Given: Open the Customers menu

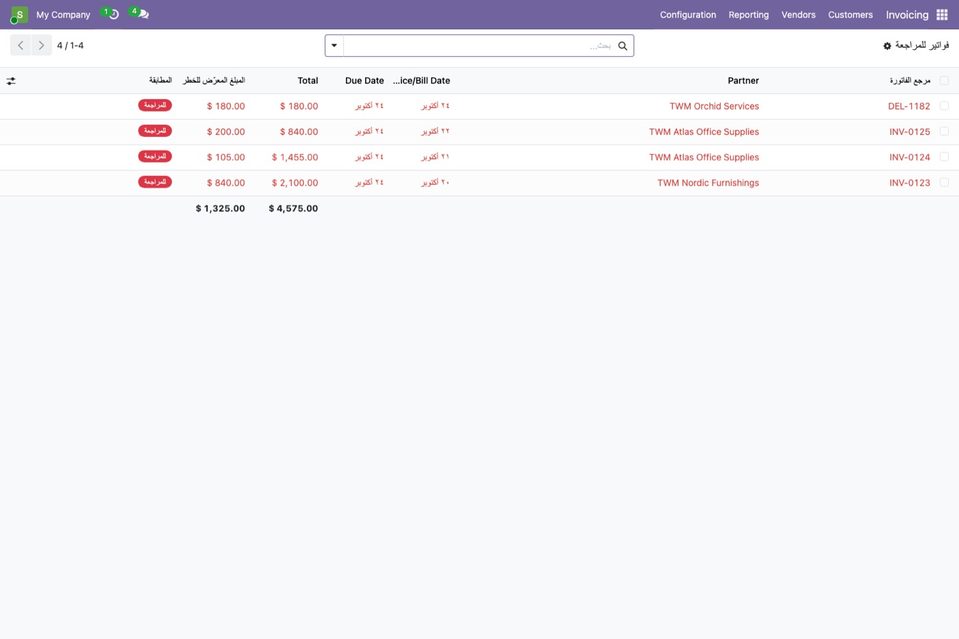Looking at the screenshot, I should [x=850, y=15].
